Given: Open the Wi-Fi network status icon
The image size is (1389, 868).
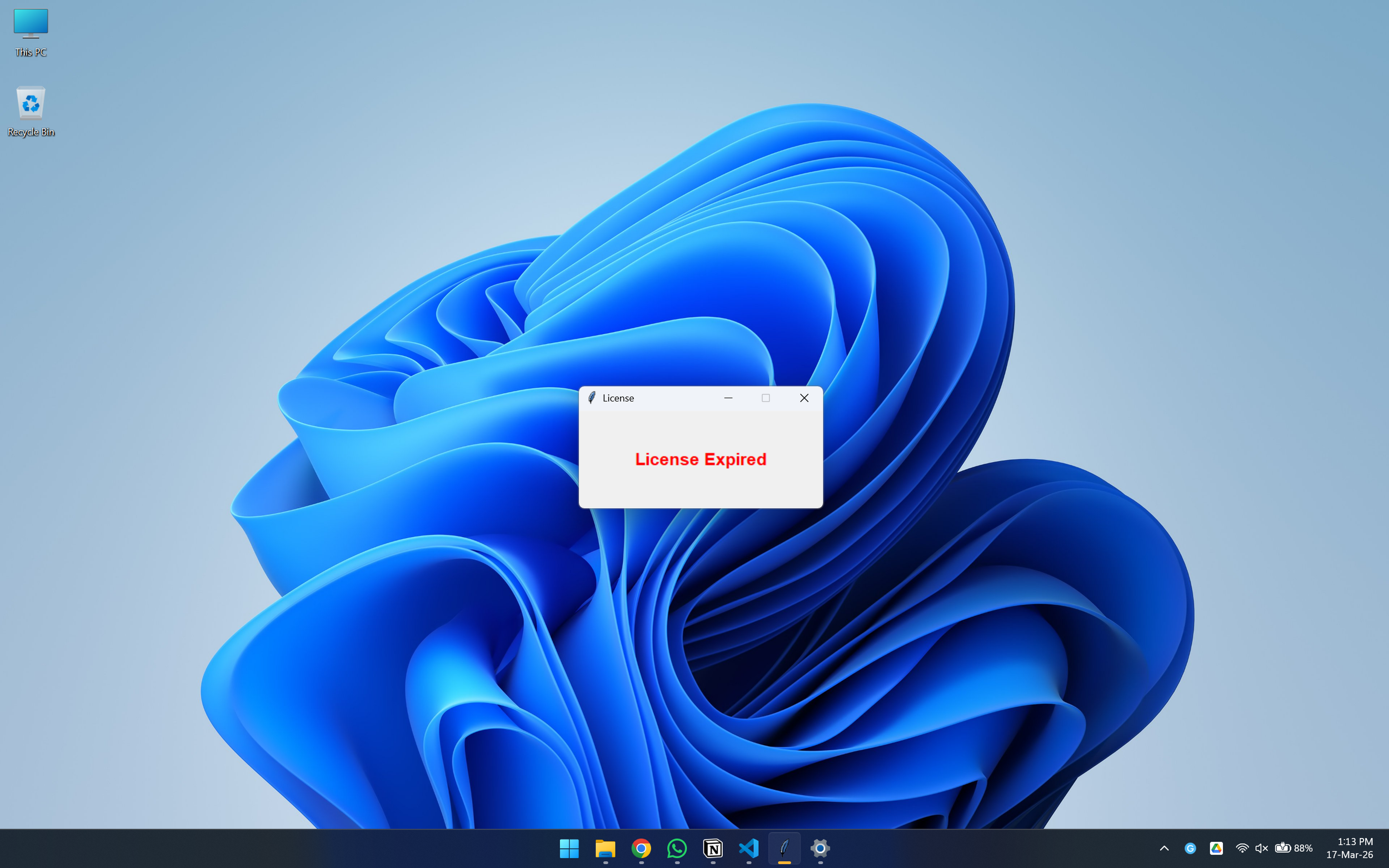Looking at the screenshot, I should [1241, 848].
